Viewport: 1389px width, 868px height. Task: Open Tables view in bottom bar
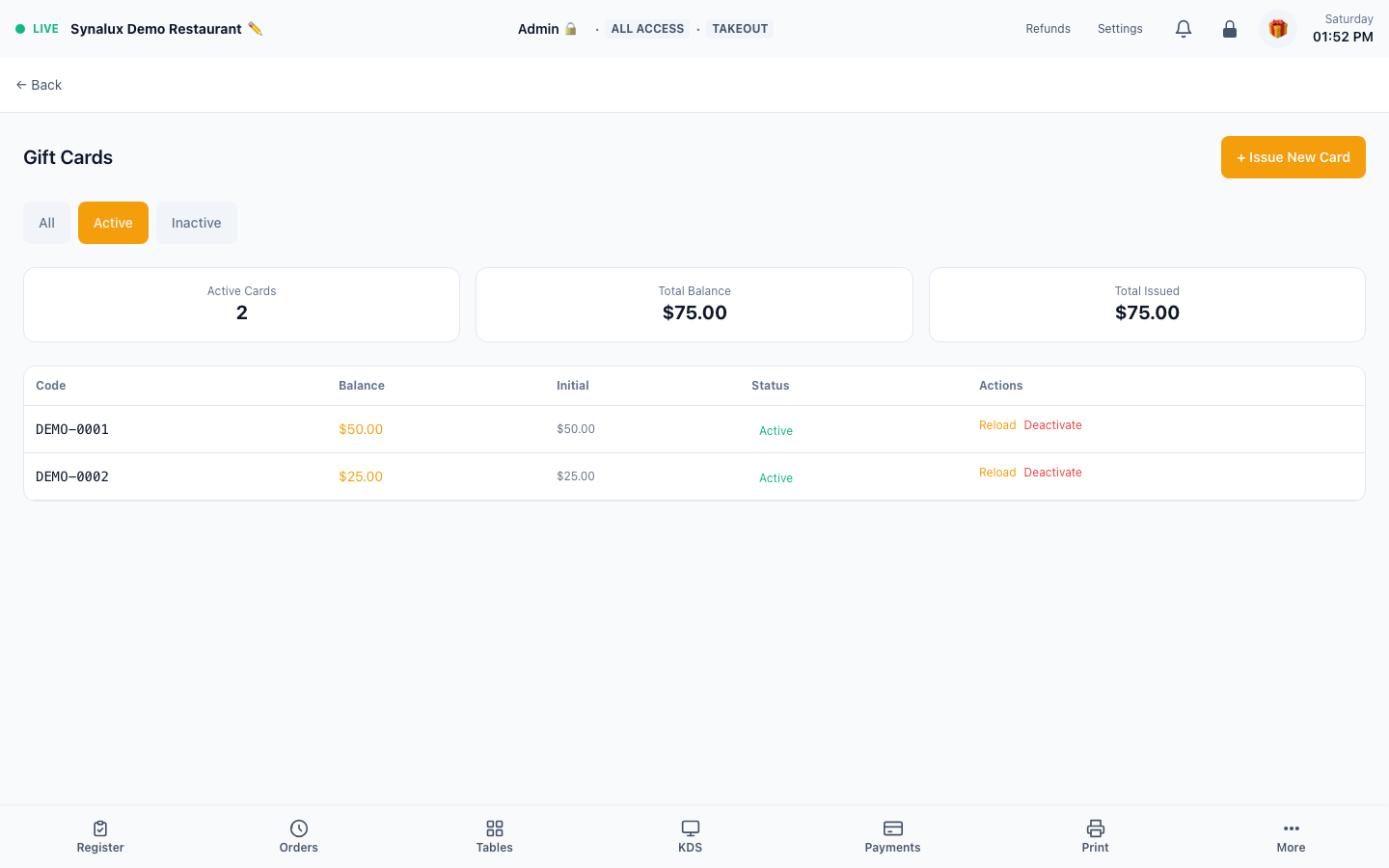point(495,837)
